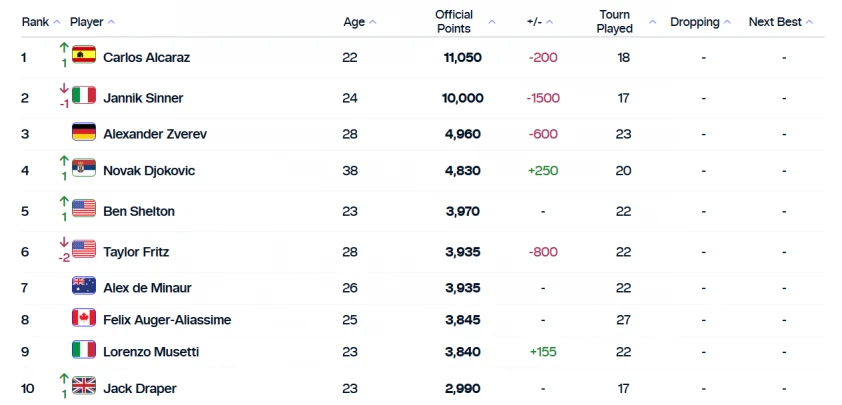Click the British flag beside Jack Draper
This screenshot has height=405, width=842.
pyautogui.click(x=84, y=387)
